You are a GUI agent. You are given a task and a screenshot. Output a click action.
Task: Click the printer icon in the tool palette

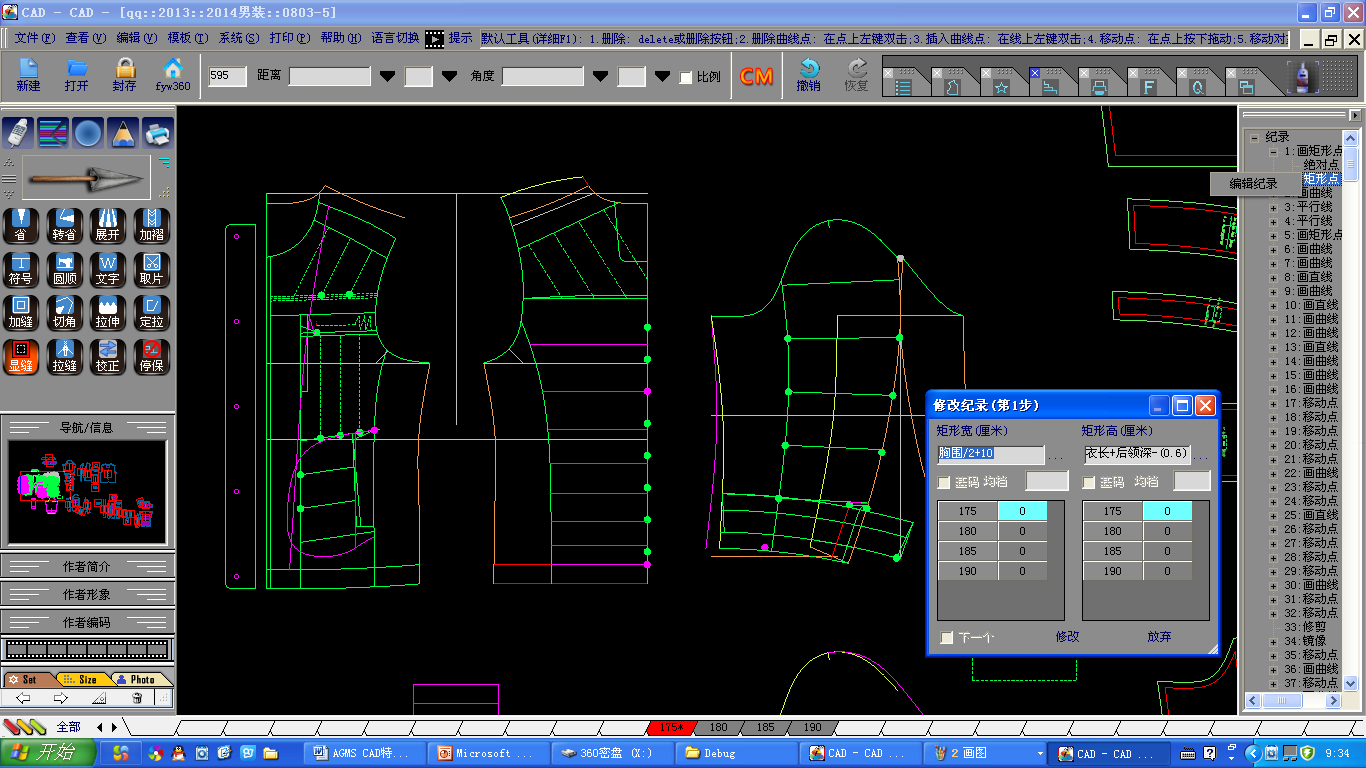(x=157, y=132)
